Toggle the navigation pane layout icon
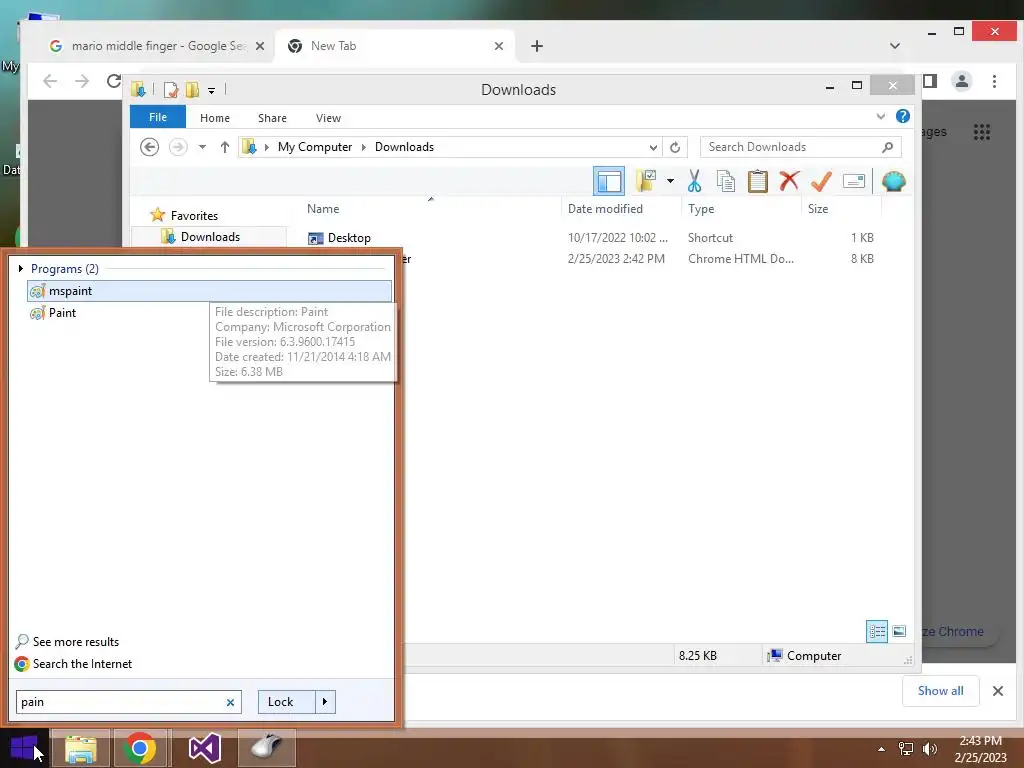 609,181
